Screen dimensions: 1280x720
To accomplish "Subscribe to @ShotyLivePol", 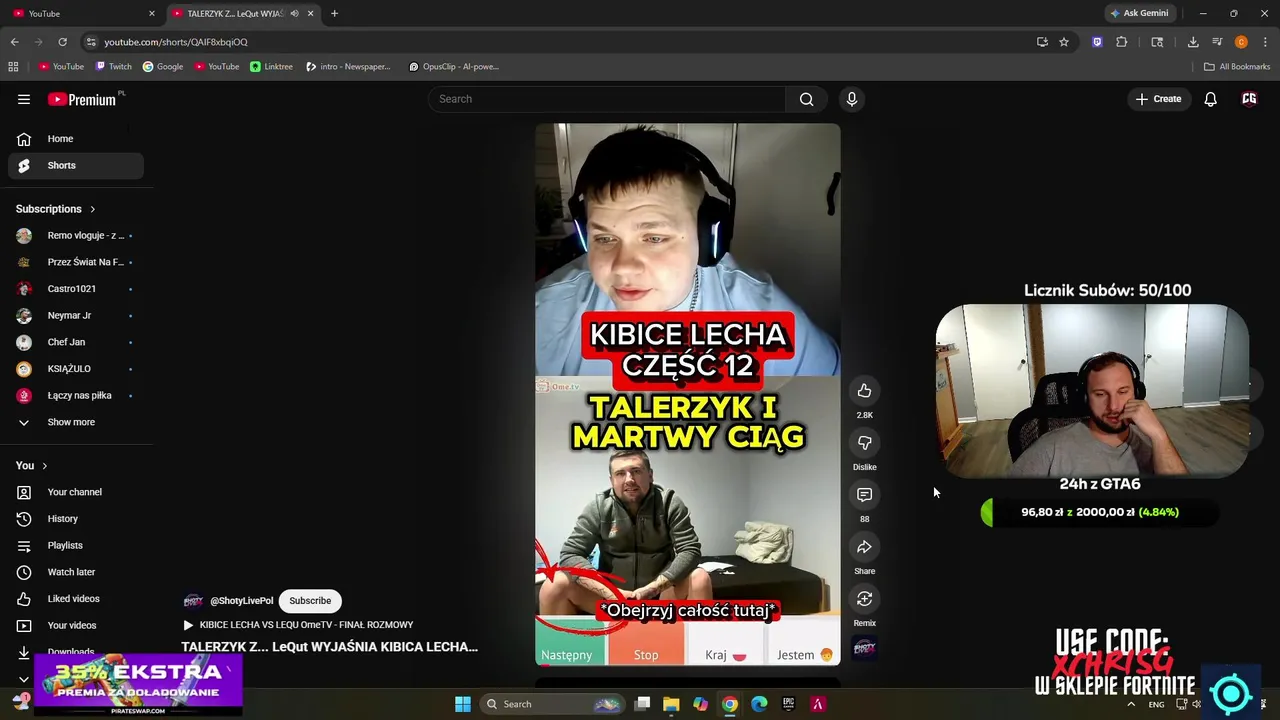I will coord(310,601).
